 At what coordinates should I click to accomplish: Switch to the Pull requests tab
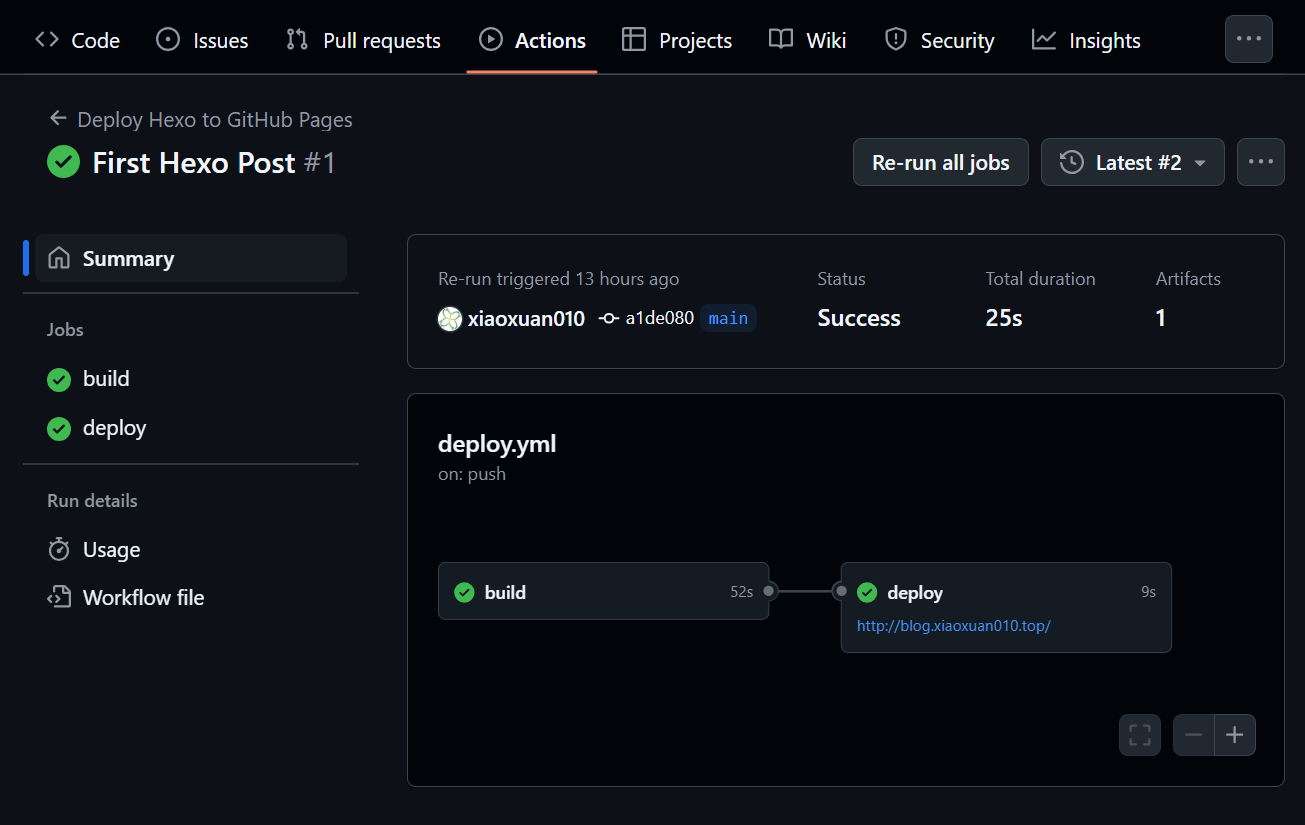[x=363, y=40]
